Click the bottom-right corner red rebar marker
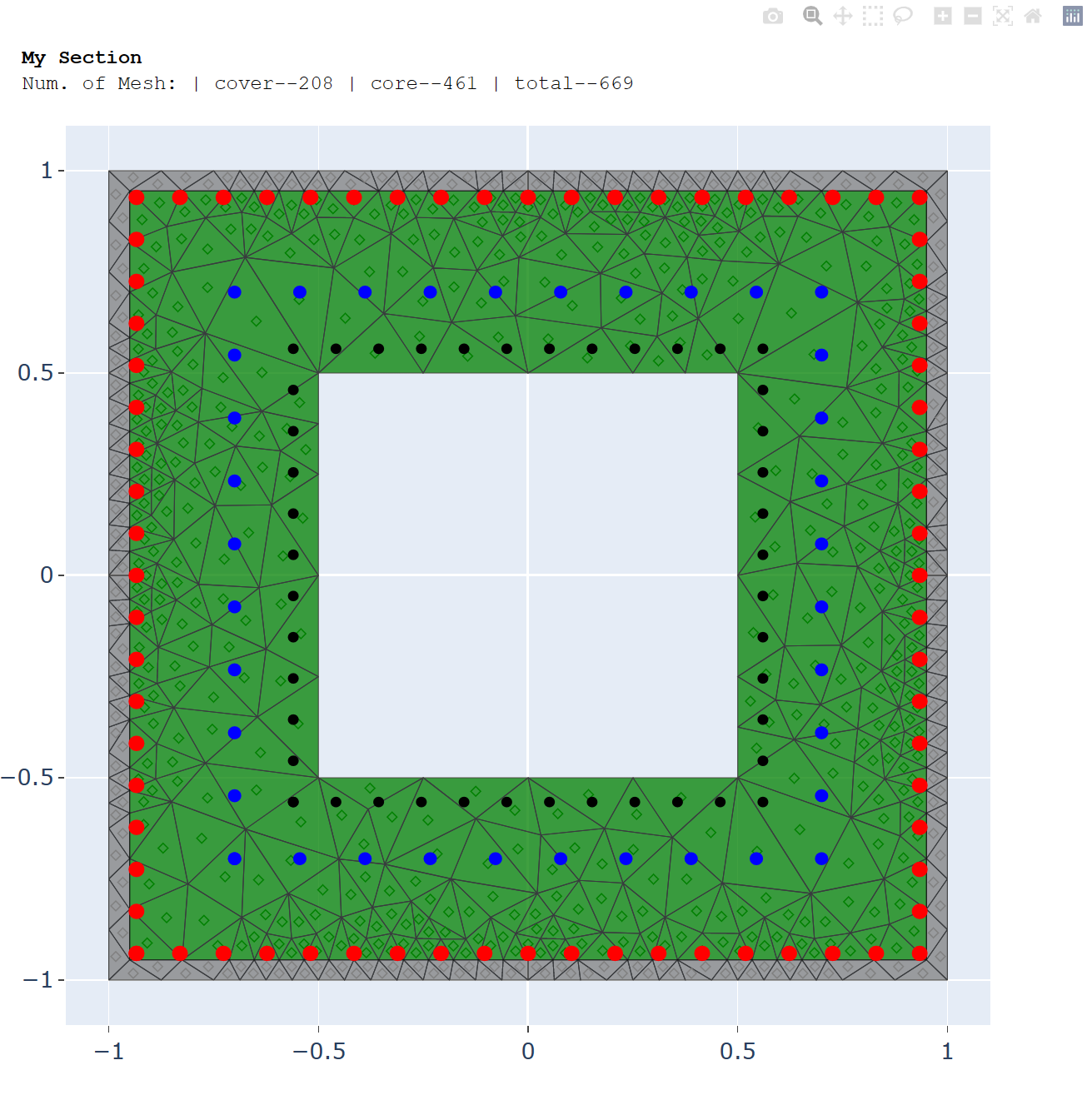The width and height of the screenshot is (1092, 1095). click(x=920, y=953)
